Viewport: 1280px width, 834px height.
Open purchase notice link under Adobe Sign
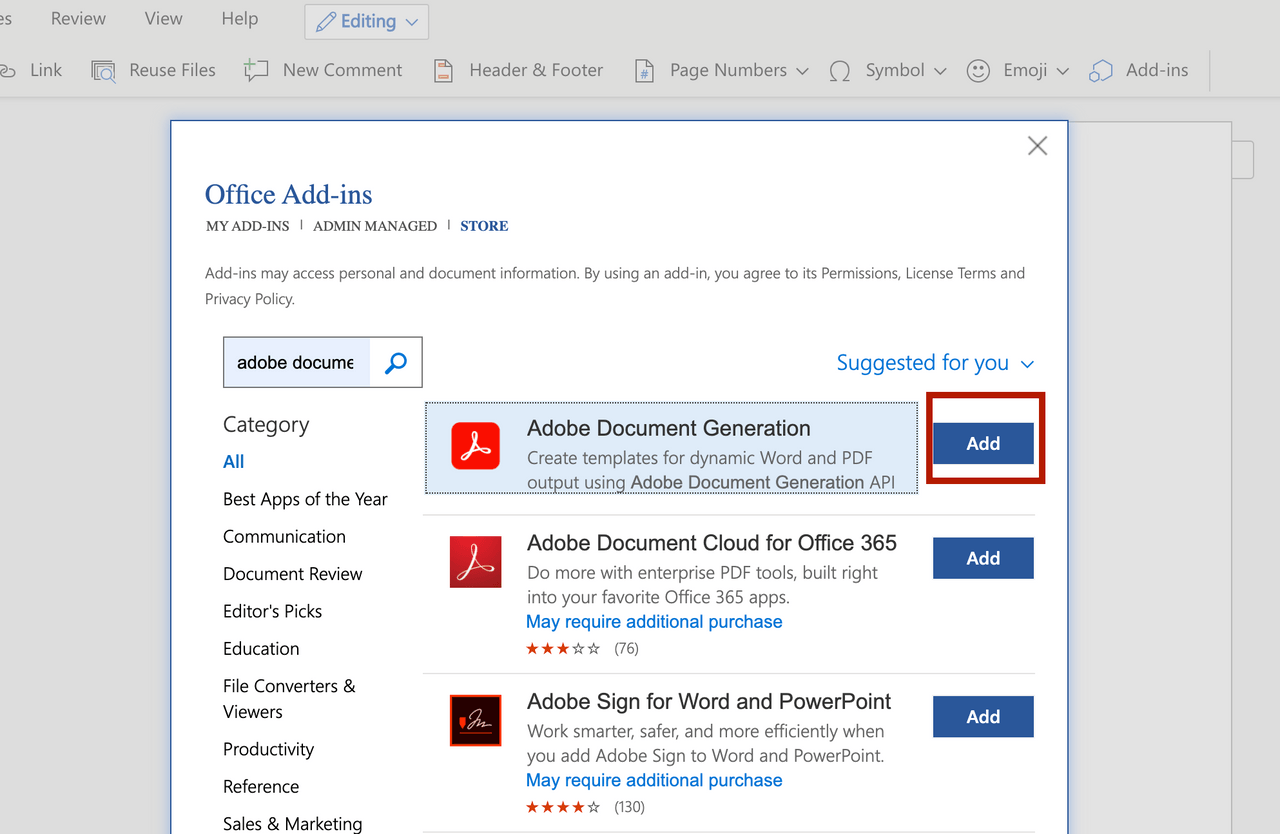coord(654,780)
